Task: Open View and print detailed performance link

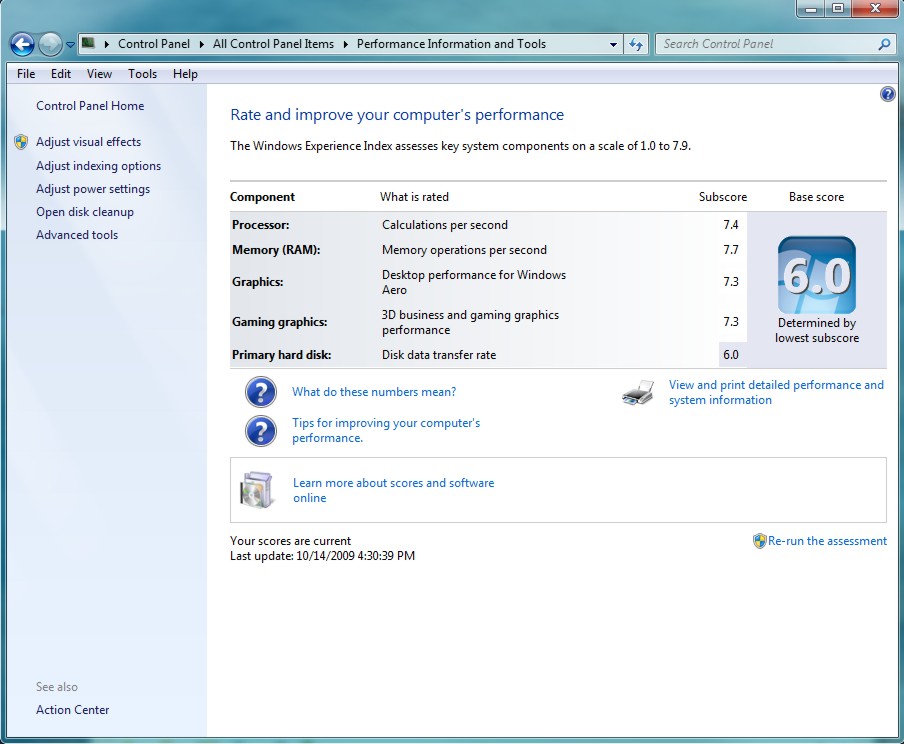Action: pos(776,392)
